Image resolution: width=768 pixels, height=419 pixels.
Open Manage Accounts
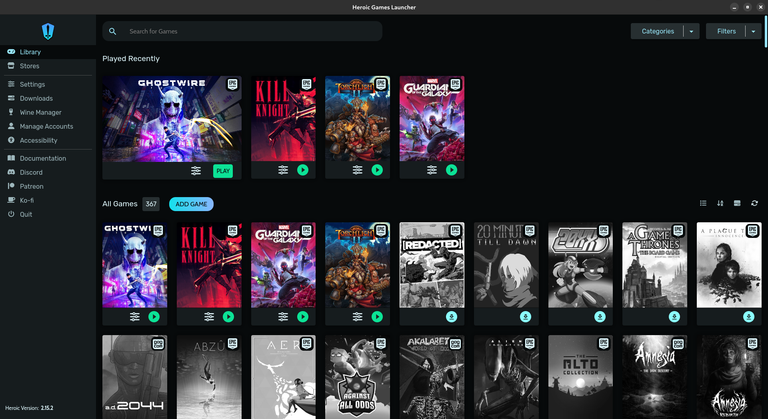(48, 126)
